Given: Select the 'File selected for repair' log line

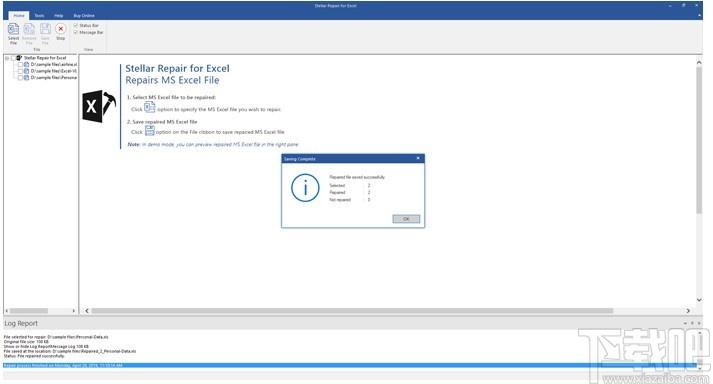Looking at the screenshot, I should tap(56, 337).
